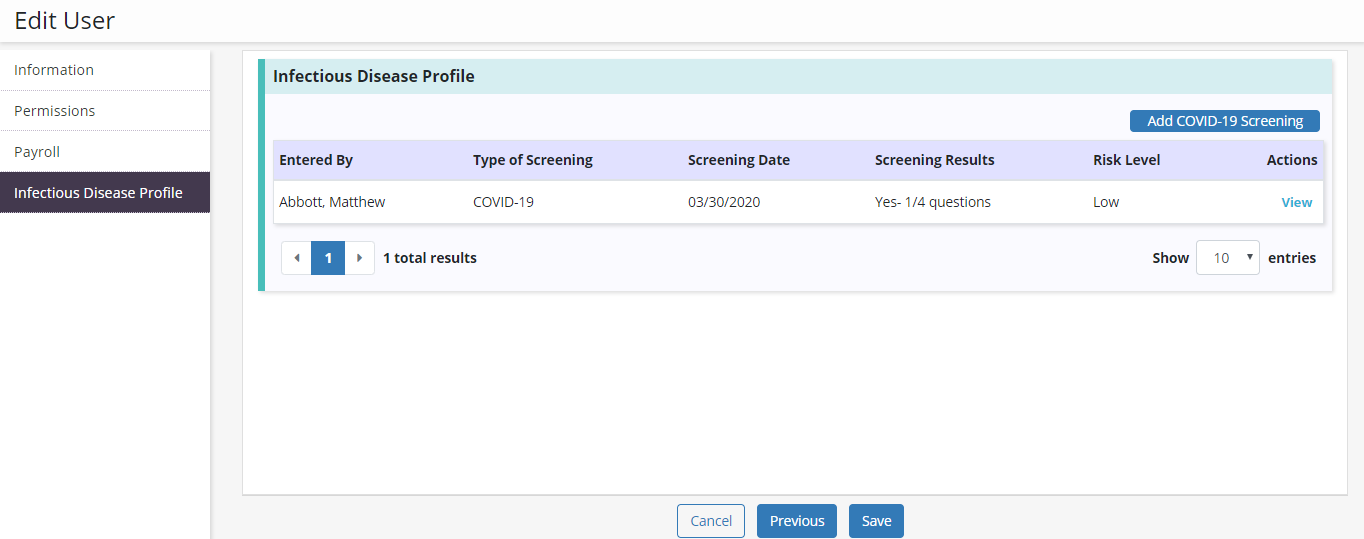Image resolution: width=1364 pixels, height=539 pixels.
Task: Click Add COVID-19 Screening button
Action: [1224, 121]
